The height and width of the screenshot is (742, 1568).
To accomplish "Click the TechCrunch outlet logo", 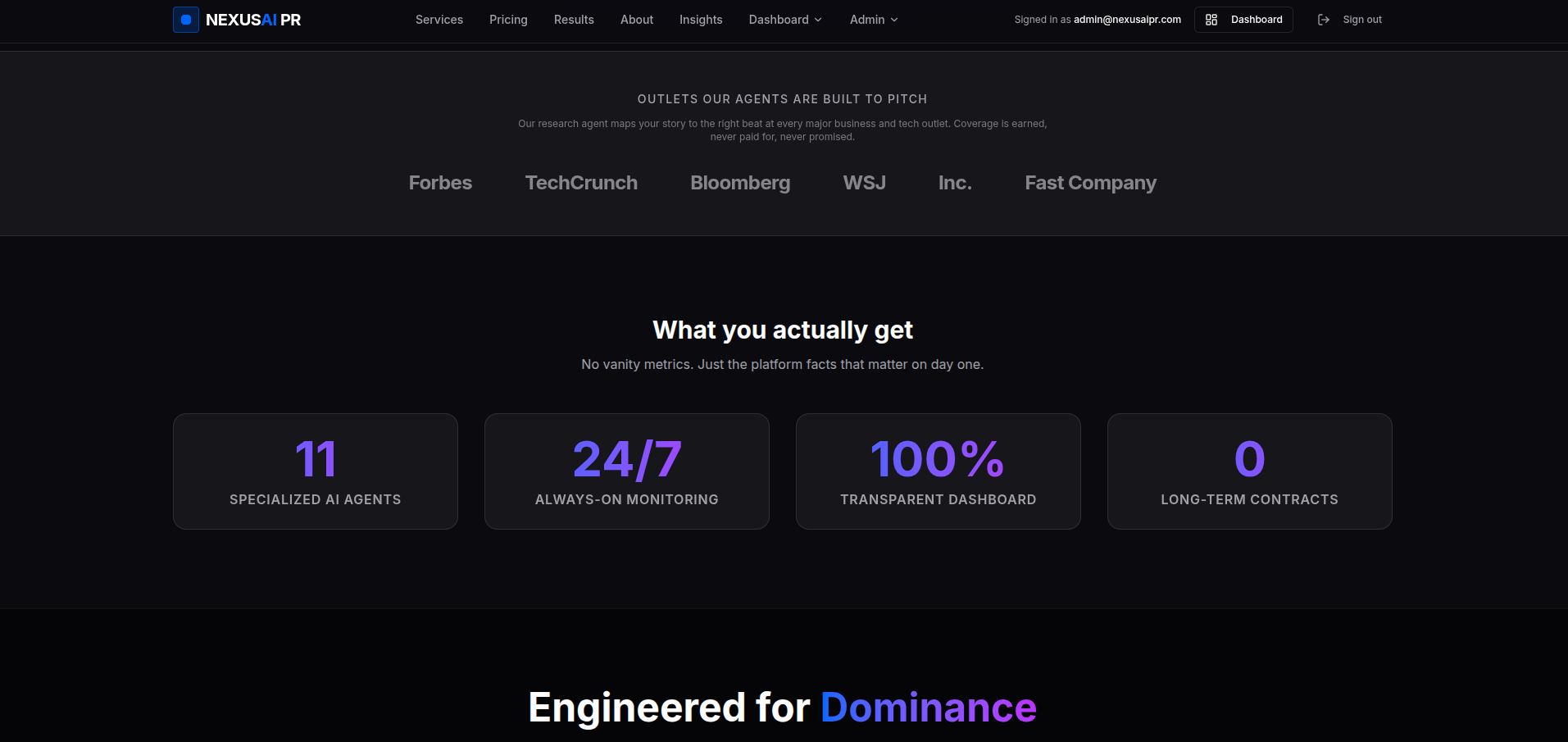I will [581, 183].
